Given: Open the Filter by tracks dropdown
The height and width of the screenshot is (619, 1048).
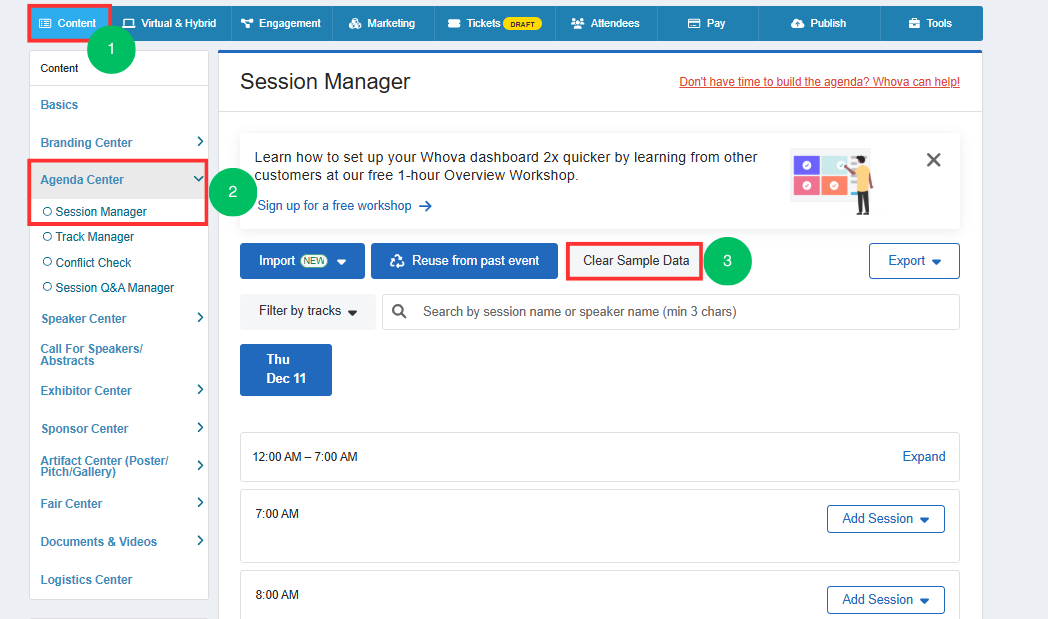Looking at the screenshot, I should pyautogui.click(x=308, y=312).
